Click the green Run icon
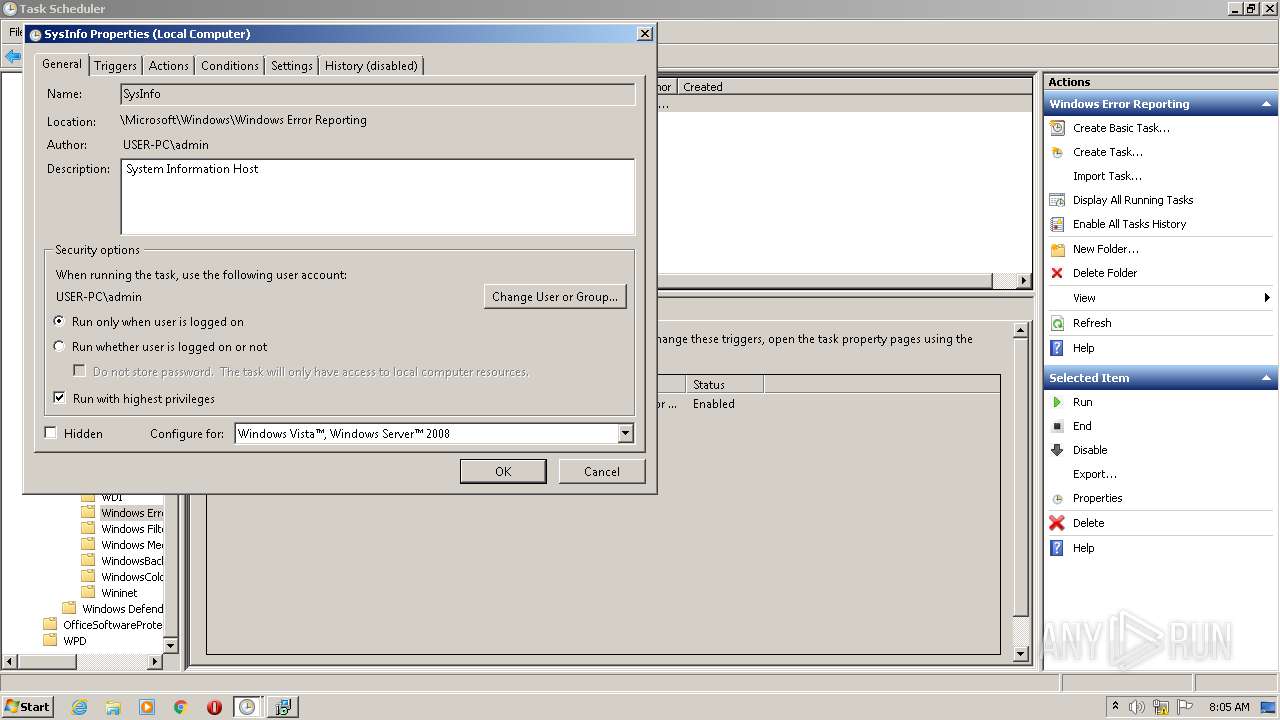1280x720 pixels. pyautogui.click(x=1057, y=402)
